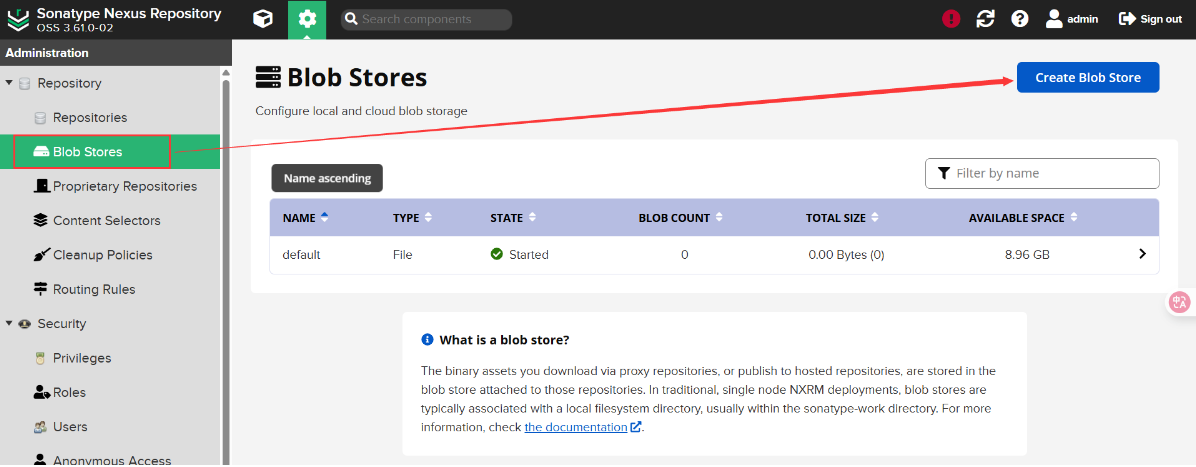
Task: Focus the Filter by name field
Action: (1042, 173)
